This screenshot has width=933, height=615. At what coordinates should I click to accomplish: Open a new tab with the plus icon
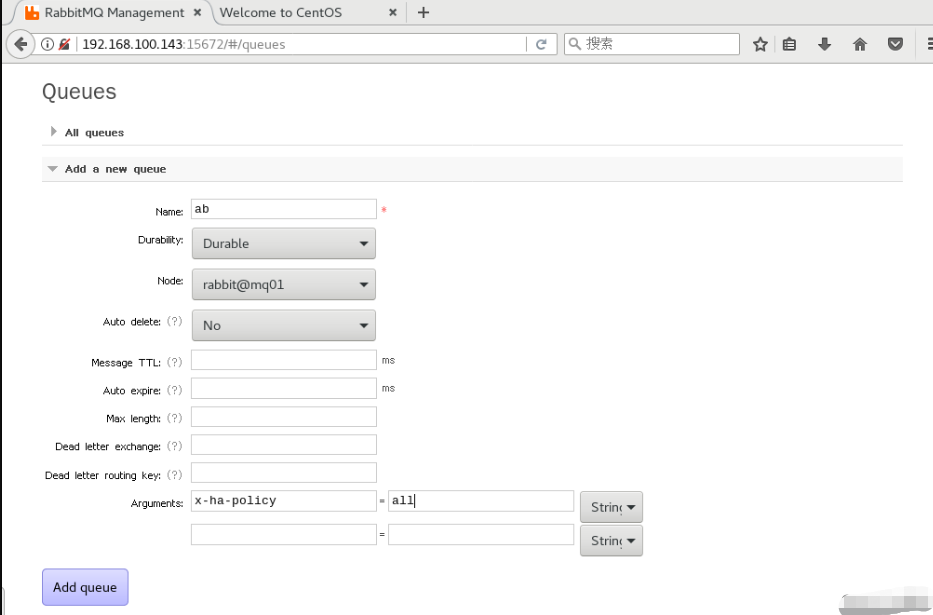coord(423,12)
